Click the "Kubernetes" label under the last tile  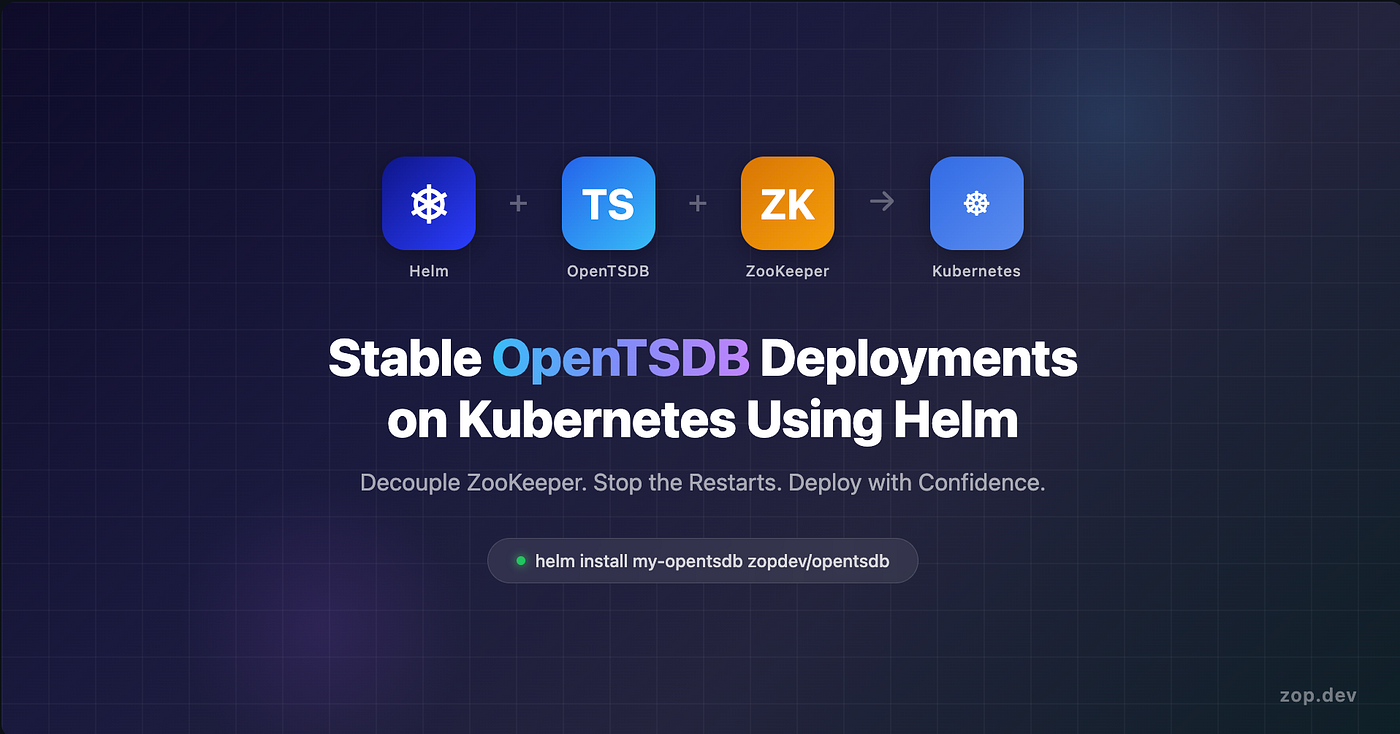coord(976,271)
